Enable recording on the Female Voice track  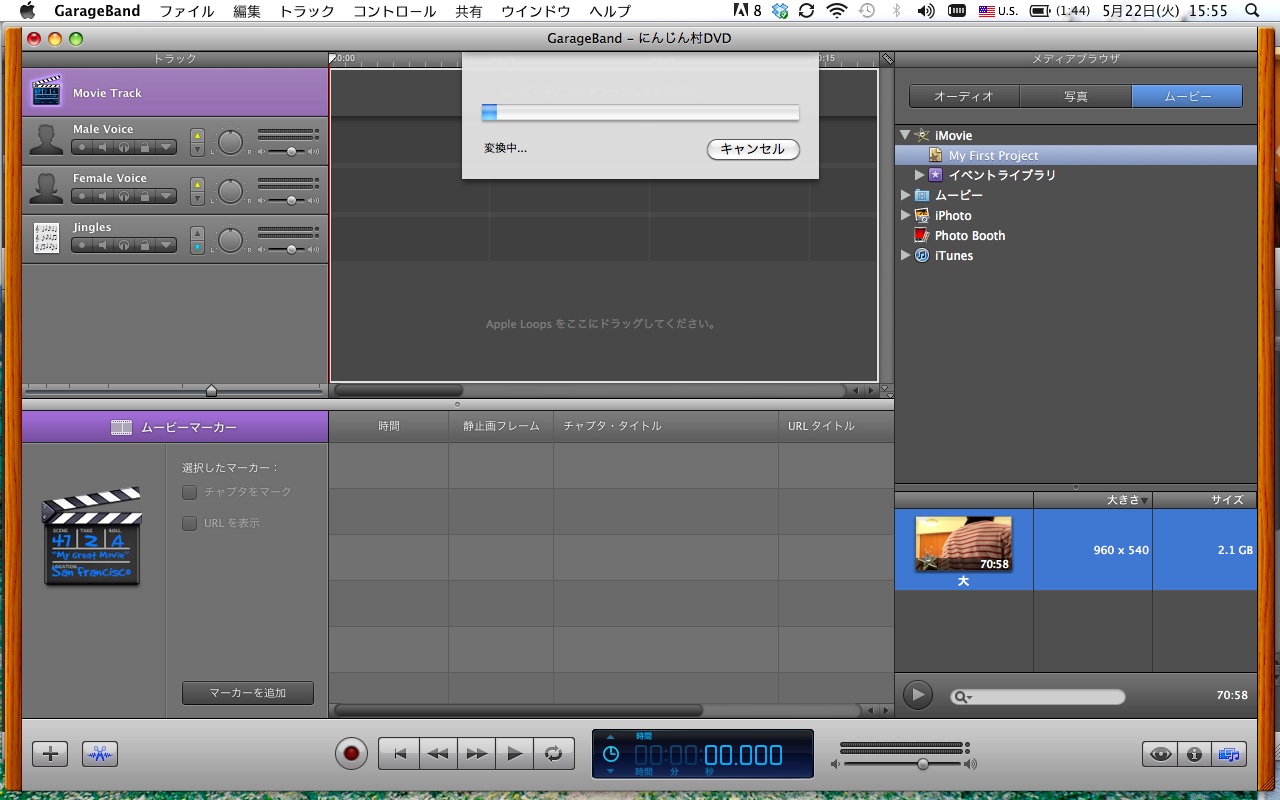point(82,196)
